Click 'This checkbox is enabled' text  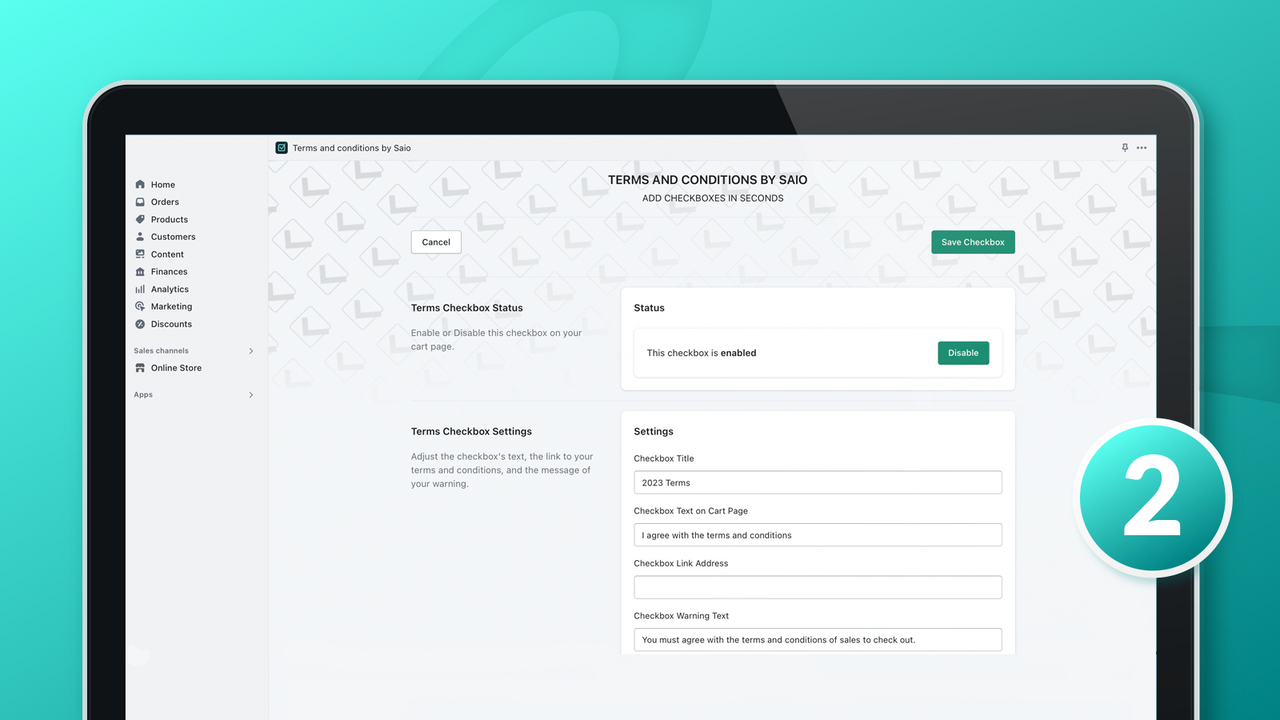click(x=701, y=353)
